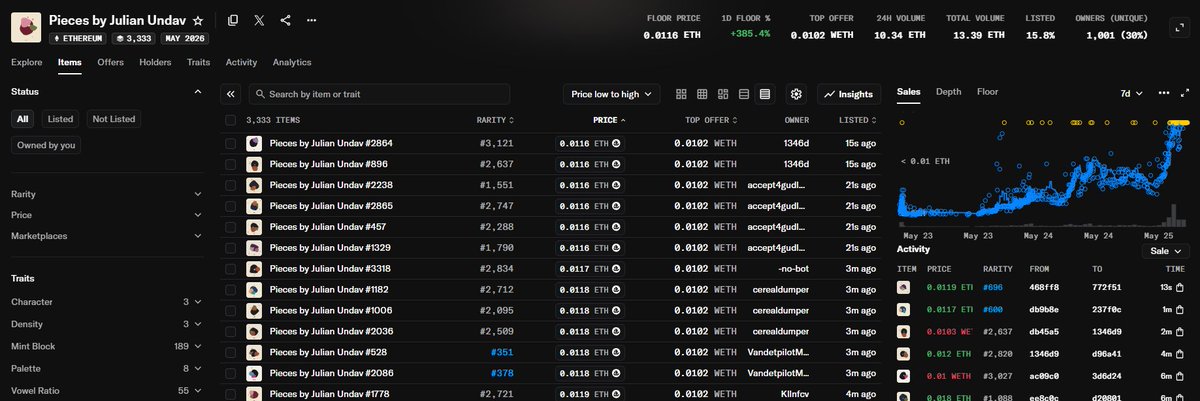Toggle the select-all items checkbox

point(231,120)
